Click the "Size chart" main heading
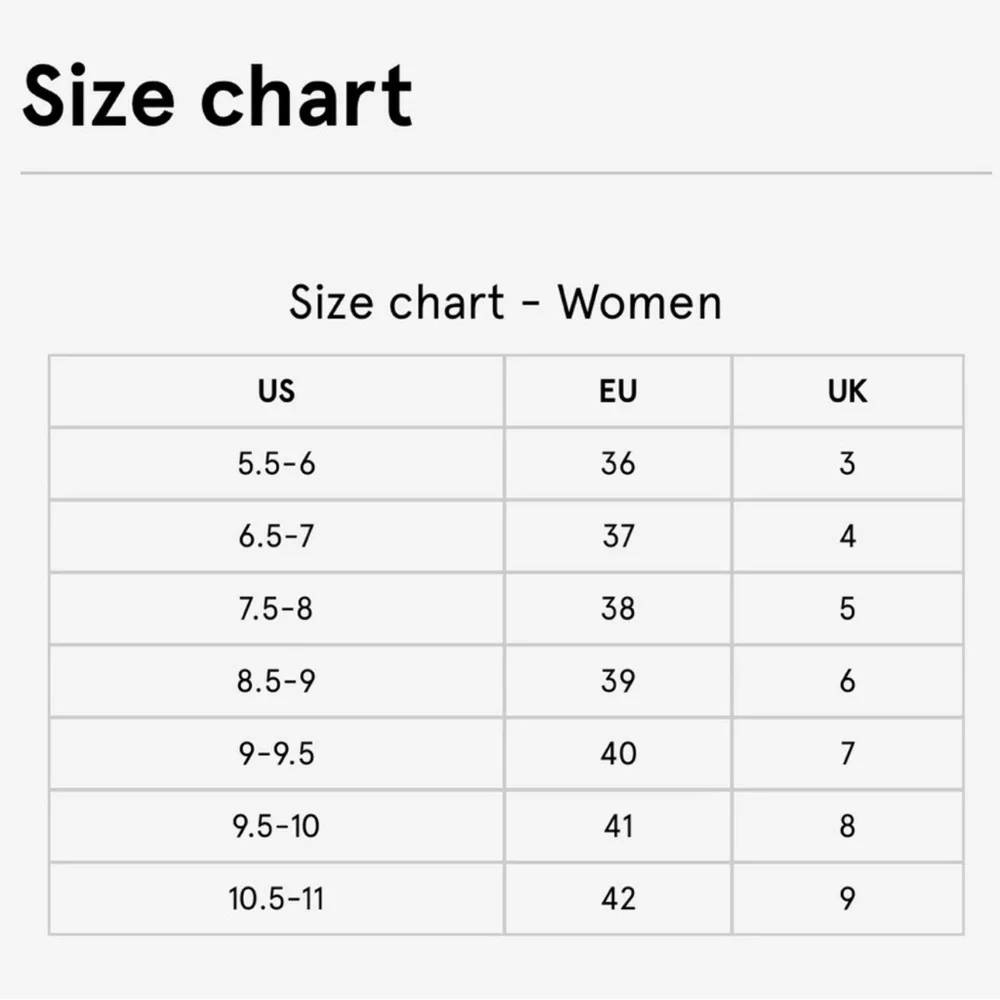 point(217,97)
